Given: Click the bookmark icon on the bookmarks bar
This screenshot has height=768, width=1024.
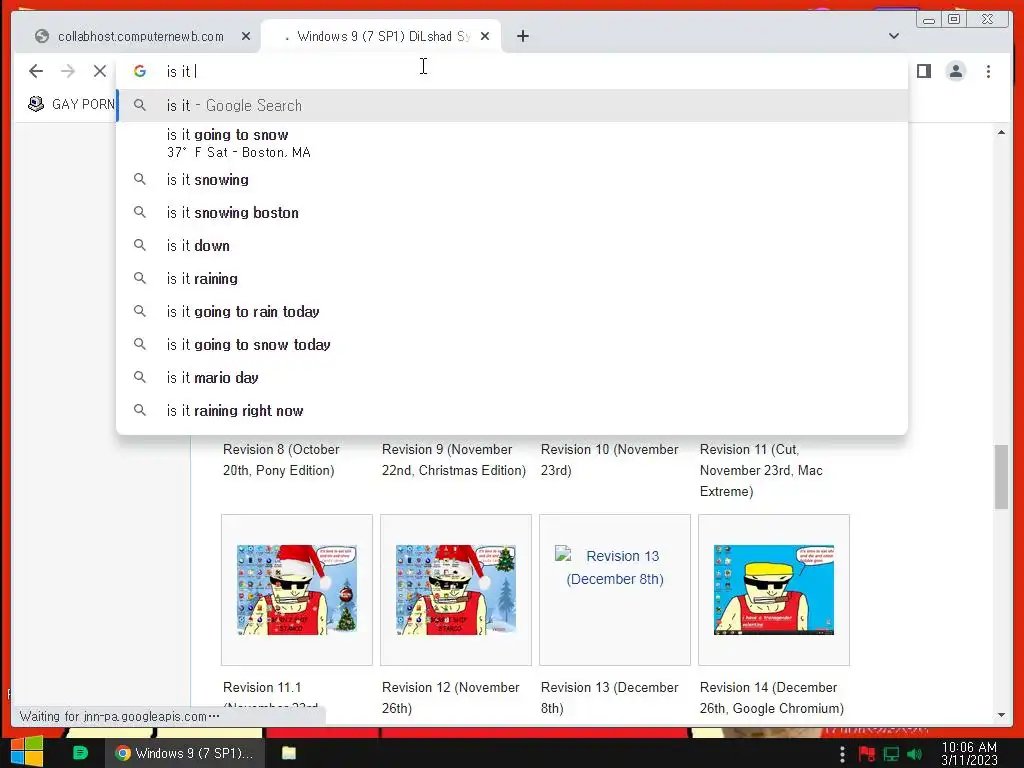Looking at the screenshot, I should (36, 104).
